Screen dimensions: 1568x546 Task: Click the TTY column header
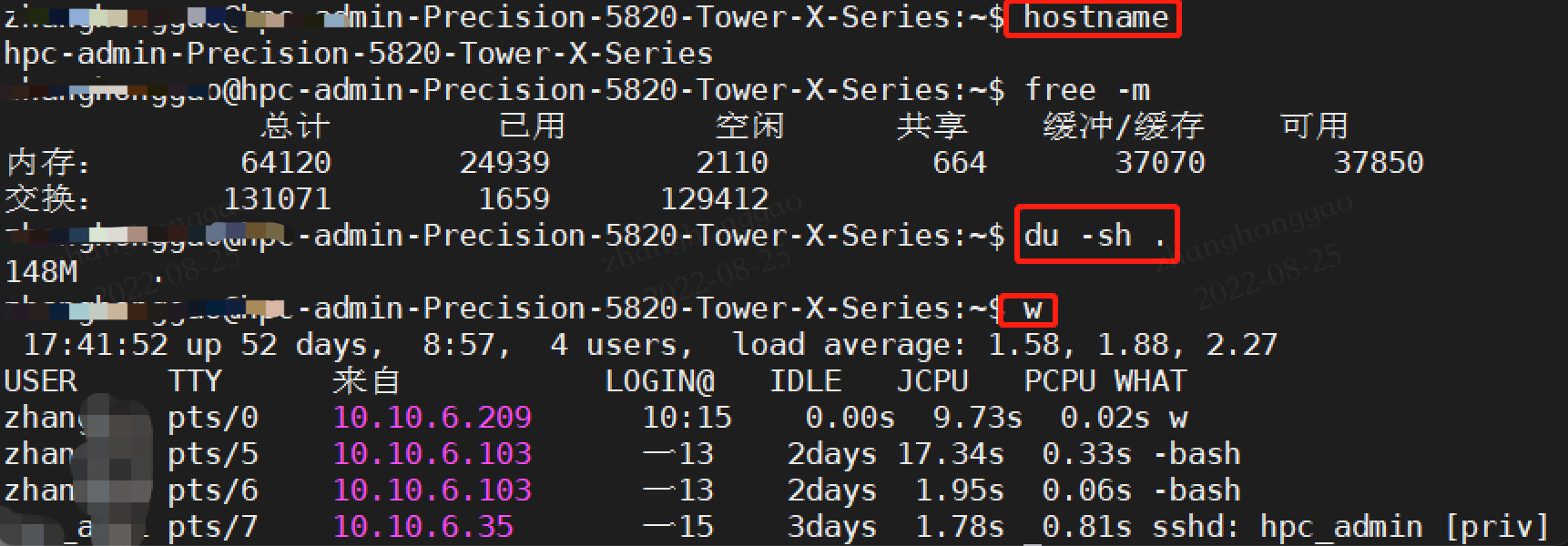195,381
